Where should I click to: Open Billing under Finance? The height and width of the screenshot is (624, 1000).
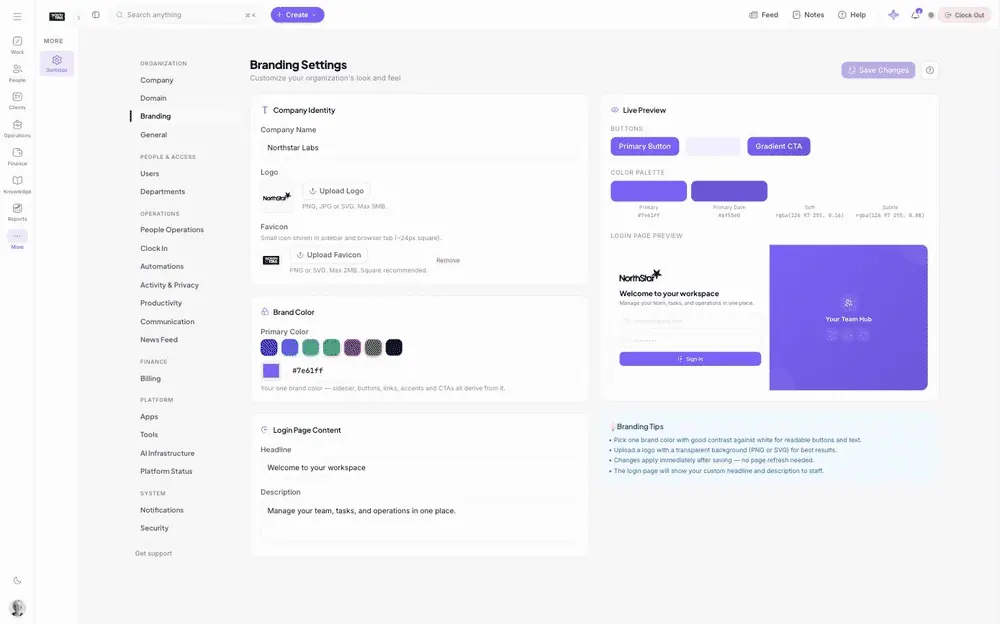(x=151, y=378)
